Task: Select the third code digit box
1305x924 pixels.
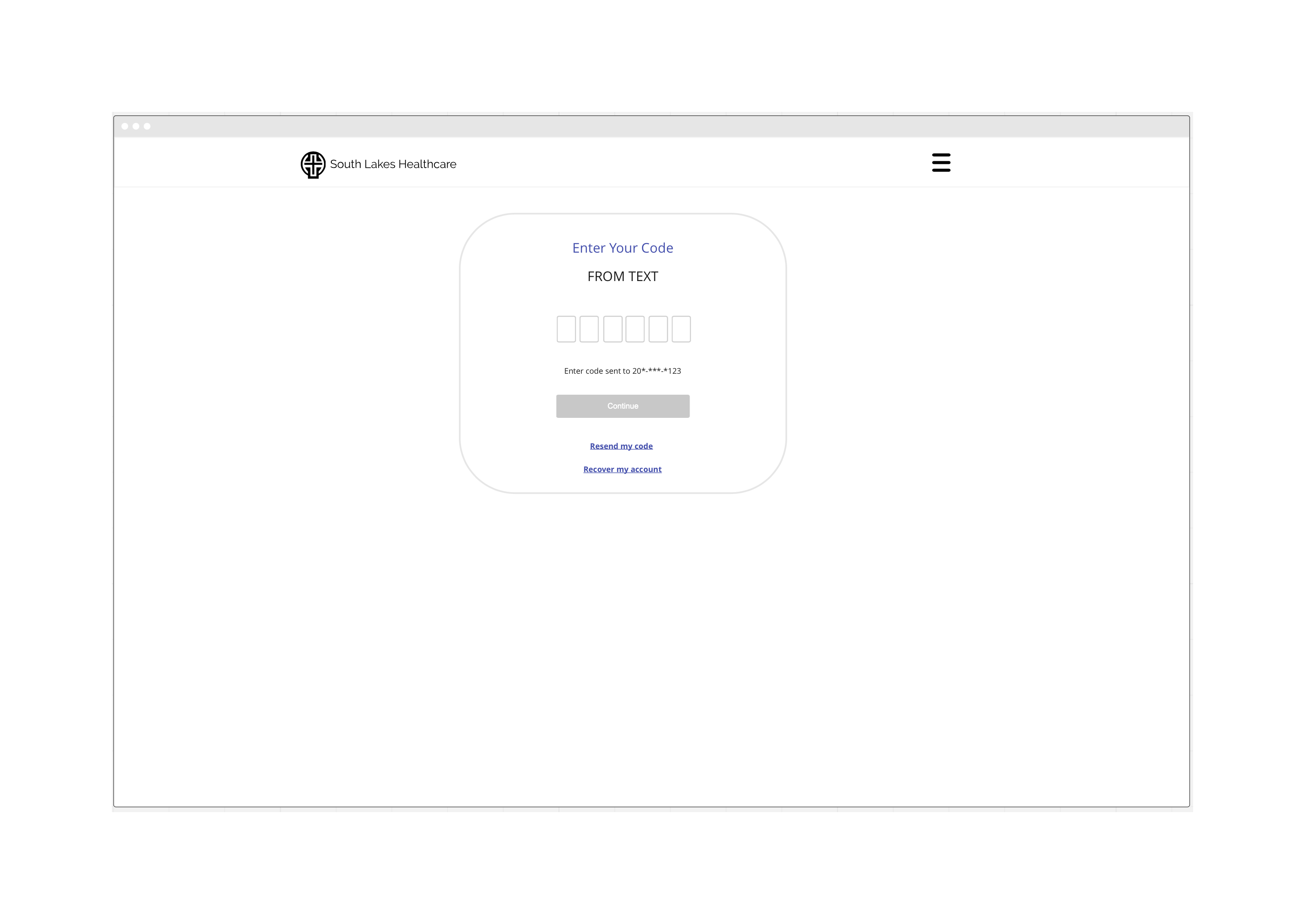Action: point(612,329)
